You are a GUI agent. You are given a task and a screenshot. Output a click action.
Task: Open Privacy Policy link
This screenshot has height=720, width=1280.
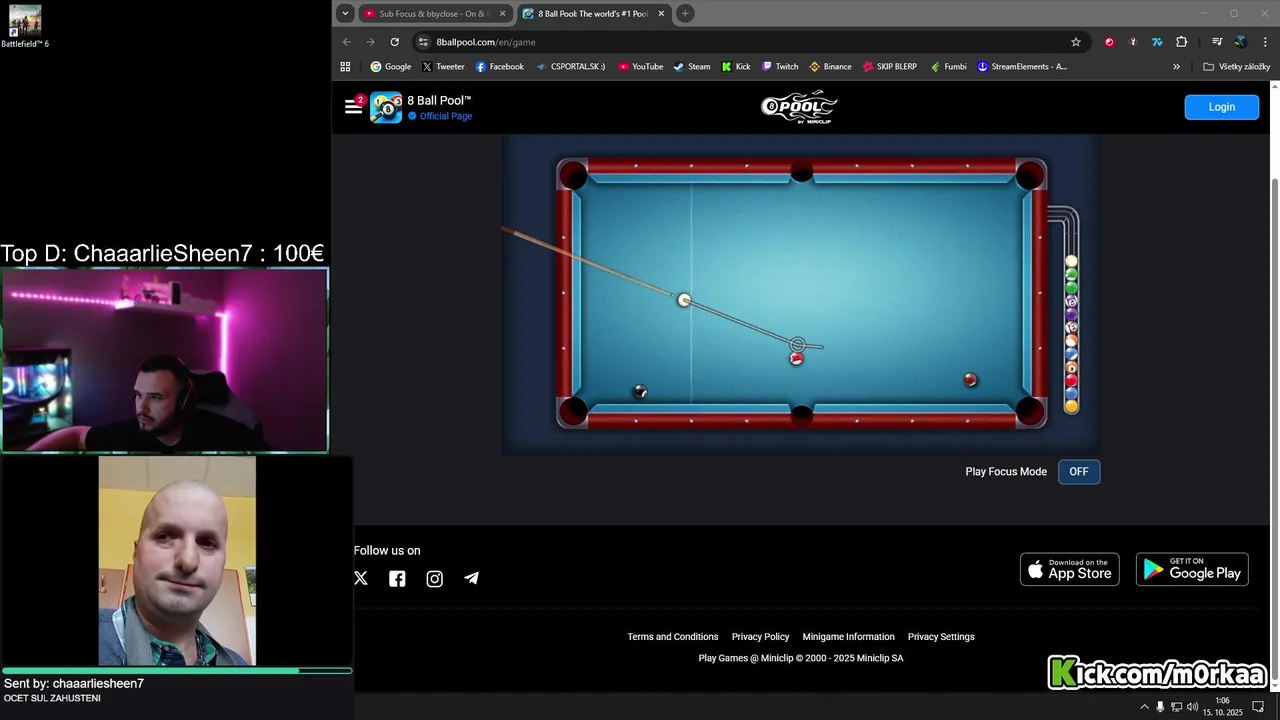pyautogui.click(x=760, y=637)
